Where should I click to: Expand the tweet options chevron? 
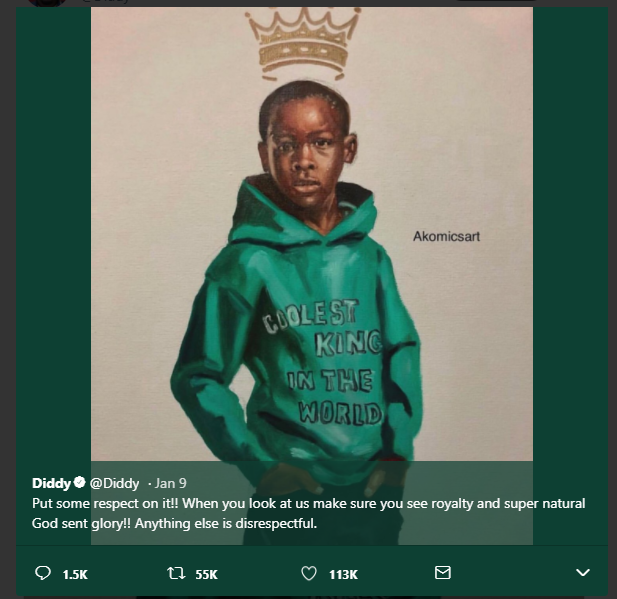click(584, 573)
